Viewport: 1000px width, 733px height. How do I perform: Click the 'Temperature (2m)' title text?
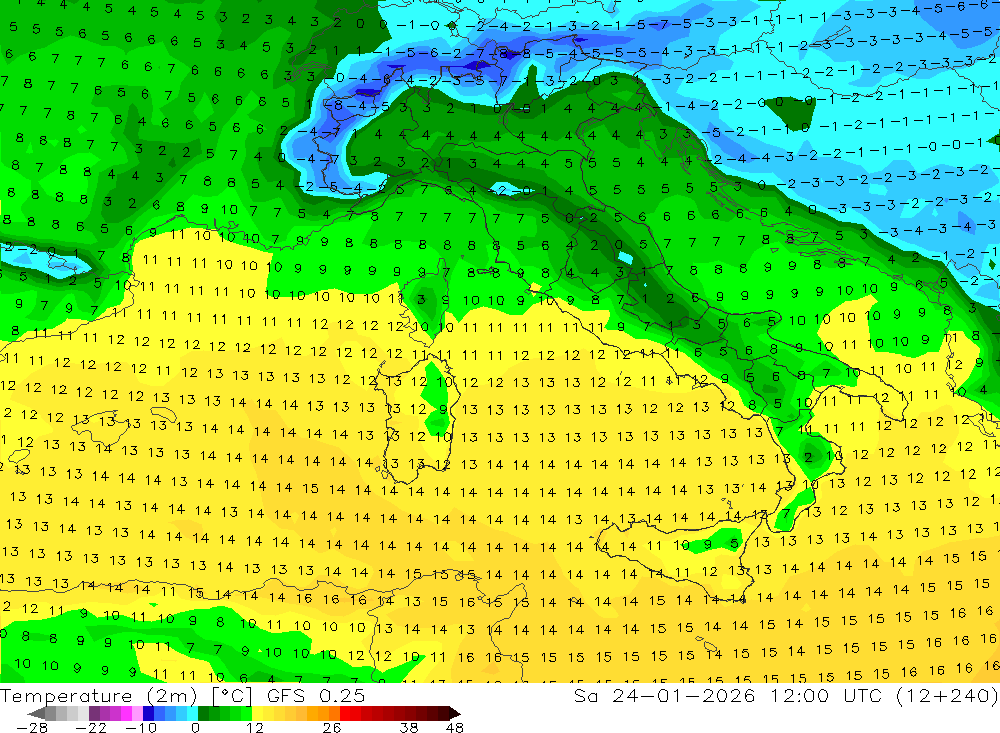tap(98, 696)
